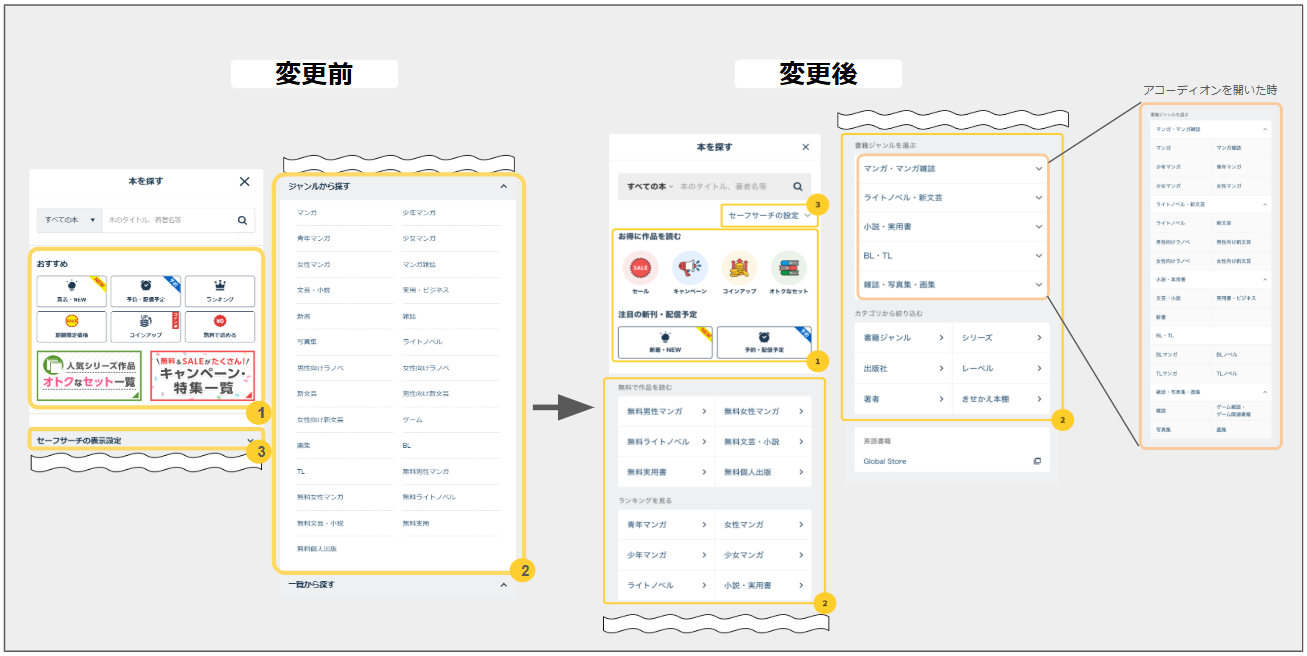This screenshot has width=1307, height=656.
Task: Click the red SALE セール icon
Action: point(640,268)
